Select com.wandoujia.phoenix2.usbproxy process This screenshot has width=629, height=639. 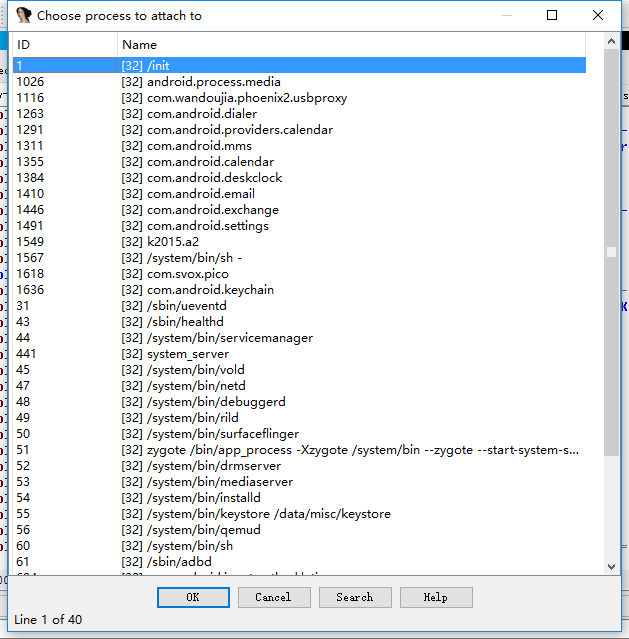[300, 98]
